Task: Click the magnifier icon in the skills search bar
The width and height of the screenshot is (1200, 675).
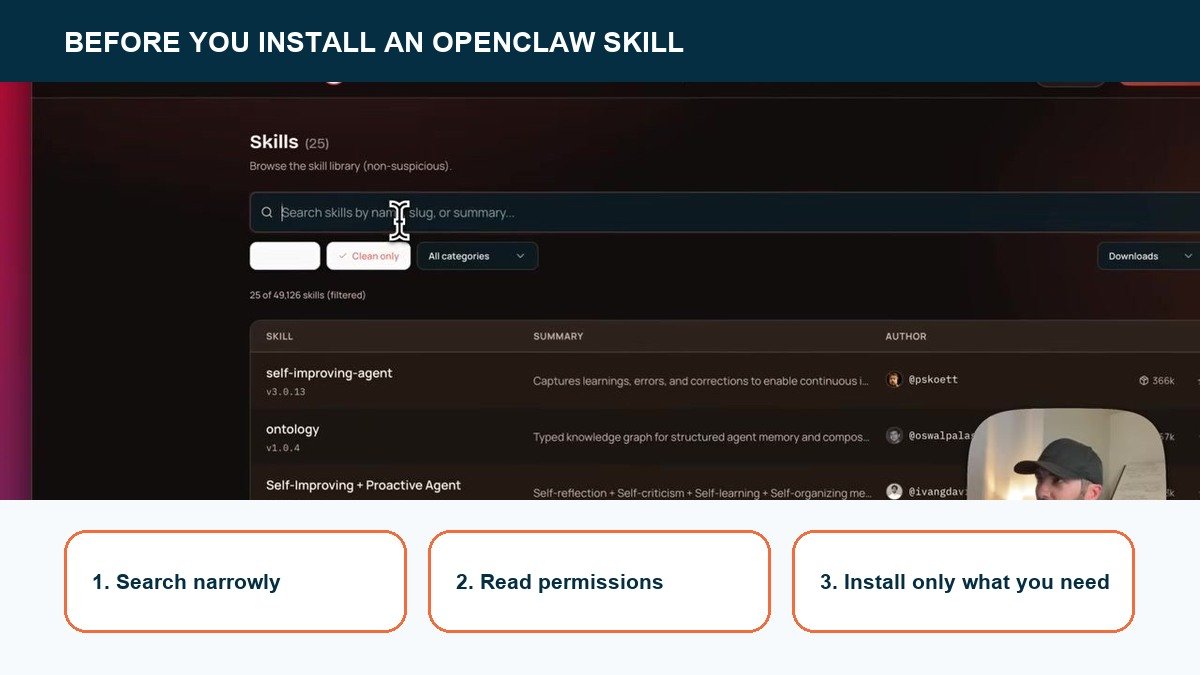Action: (267, 213)
